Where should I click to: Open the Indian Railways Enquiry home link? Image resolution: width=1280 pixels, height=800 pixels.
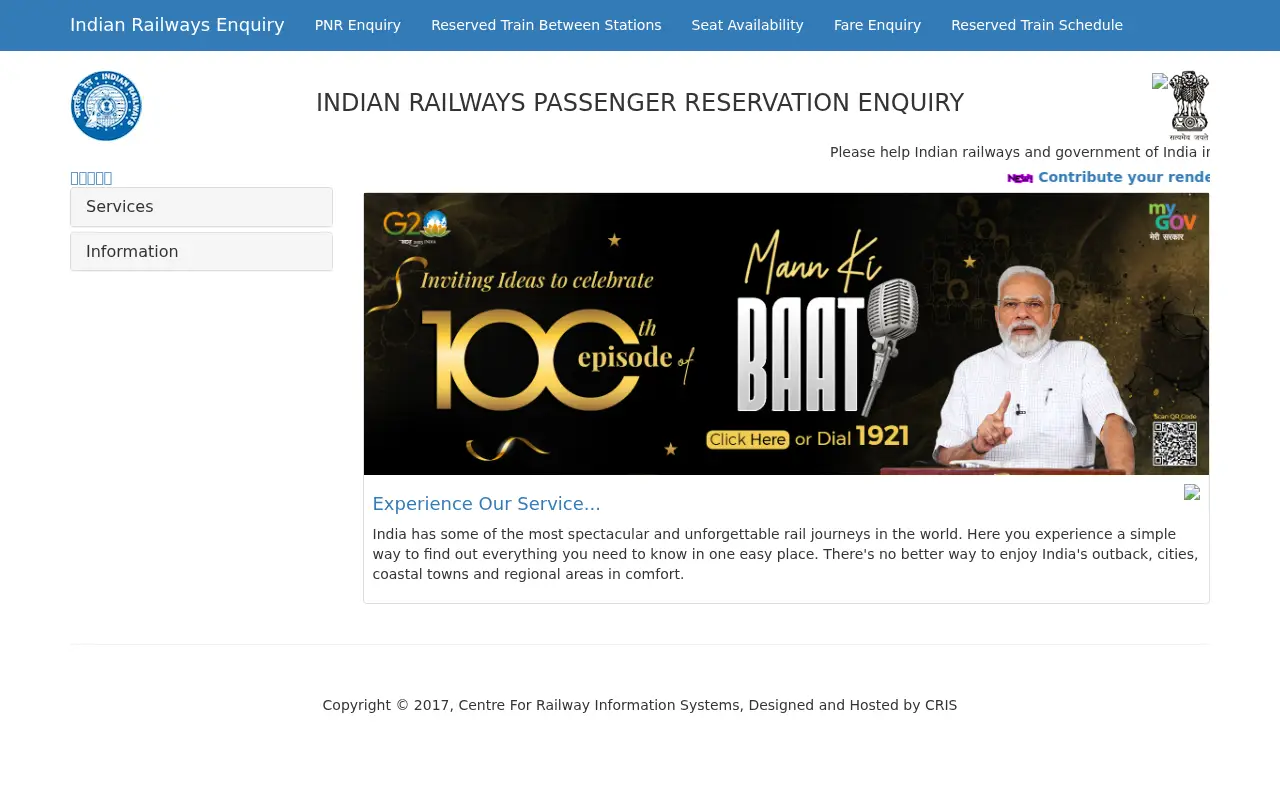(177, 25)
